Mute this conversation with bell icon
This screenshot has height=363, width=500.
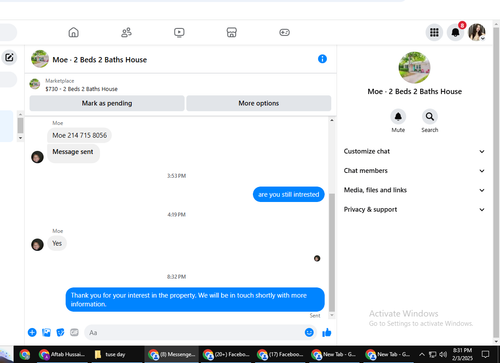(x=398, y=117)
